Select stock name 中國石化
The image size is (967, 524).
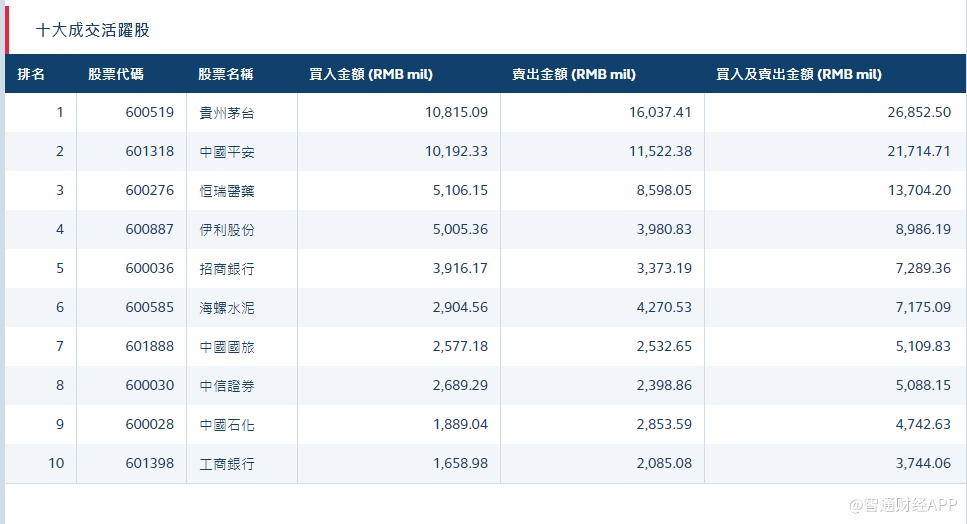click(x=226, y=425)
